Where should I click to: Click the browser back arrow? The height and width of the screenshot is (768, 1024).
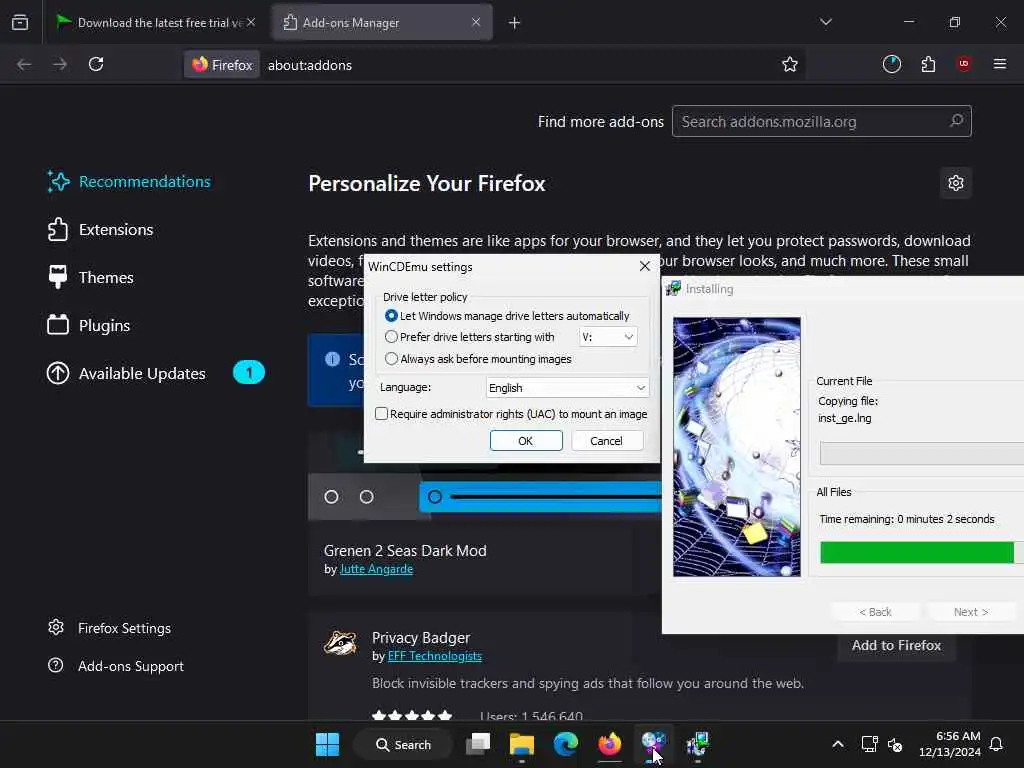click(24, 64)
